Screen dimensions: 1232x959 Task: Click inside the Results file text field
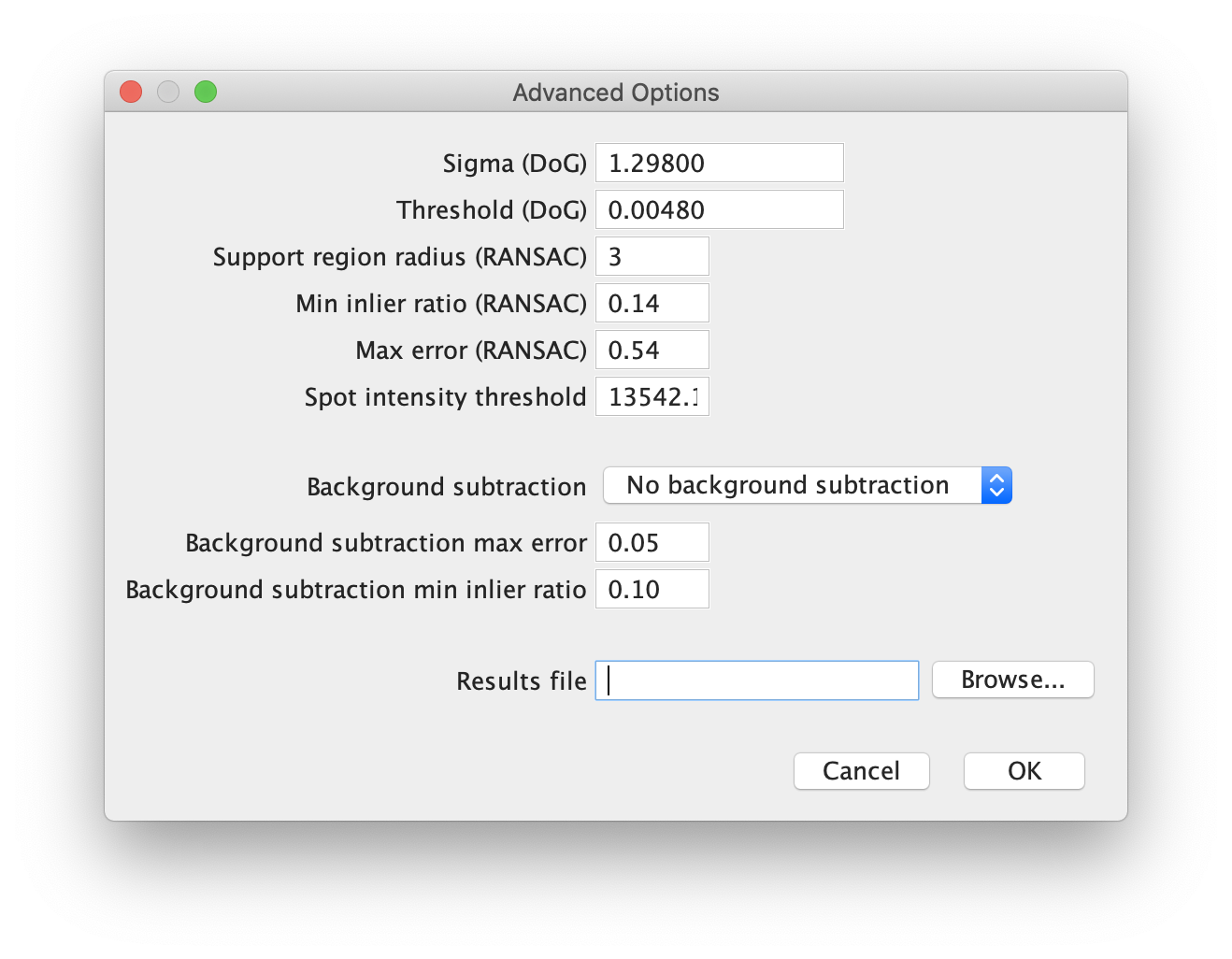pyautogui.click(x=755, y=680)
